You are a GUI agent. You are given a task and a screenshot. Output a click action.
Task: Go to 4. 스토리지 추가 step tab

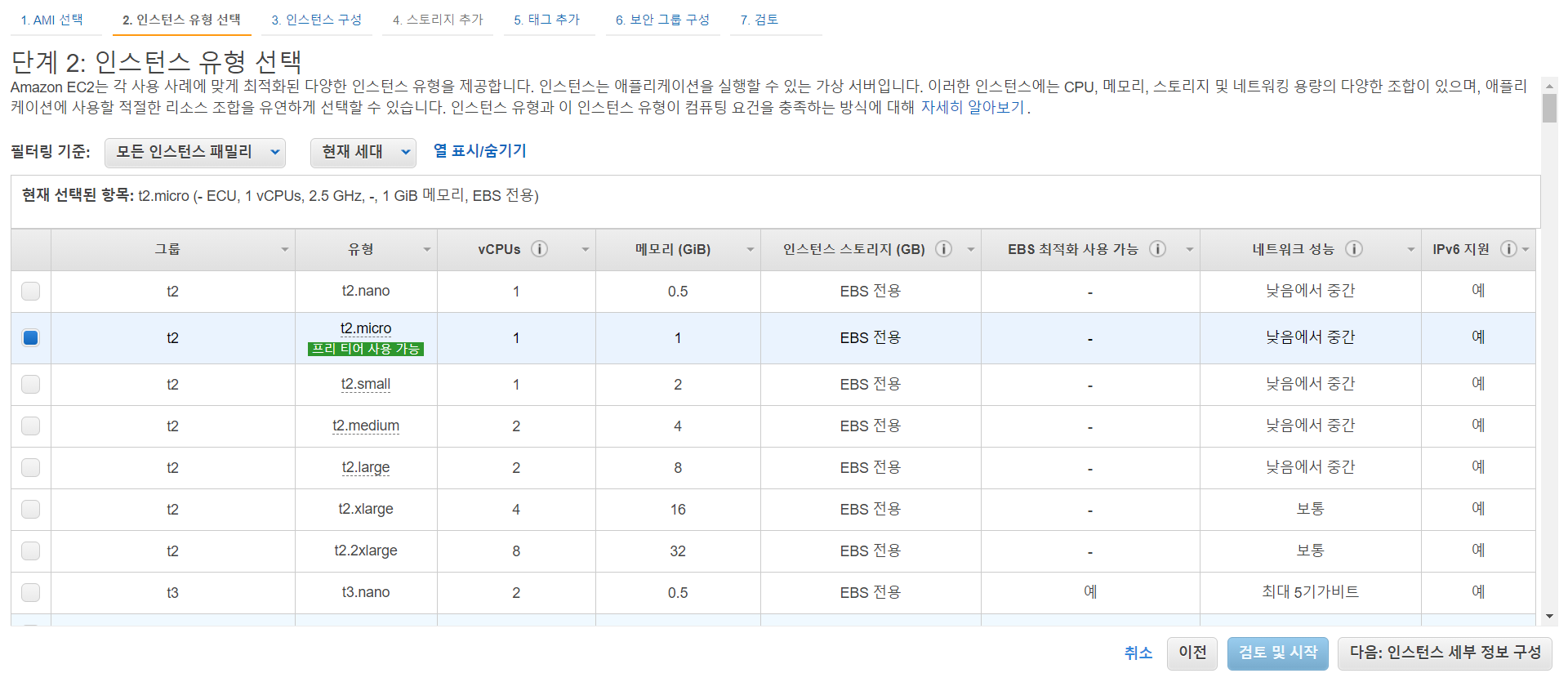point(438,20)
